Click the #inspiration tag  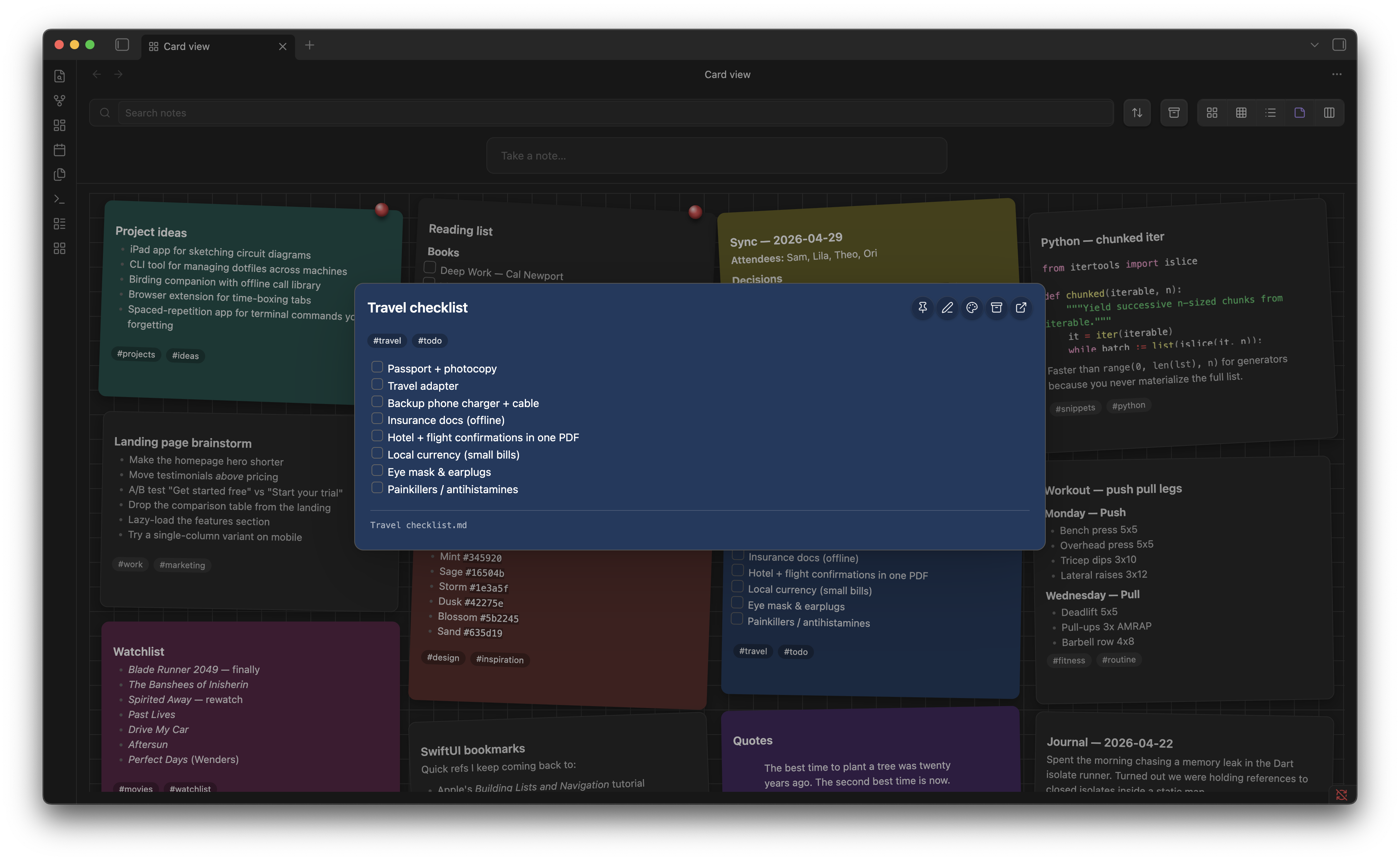tap(499, 660)
